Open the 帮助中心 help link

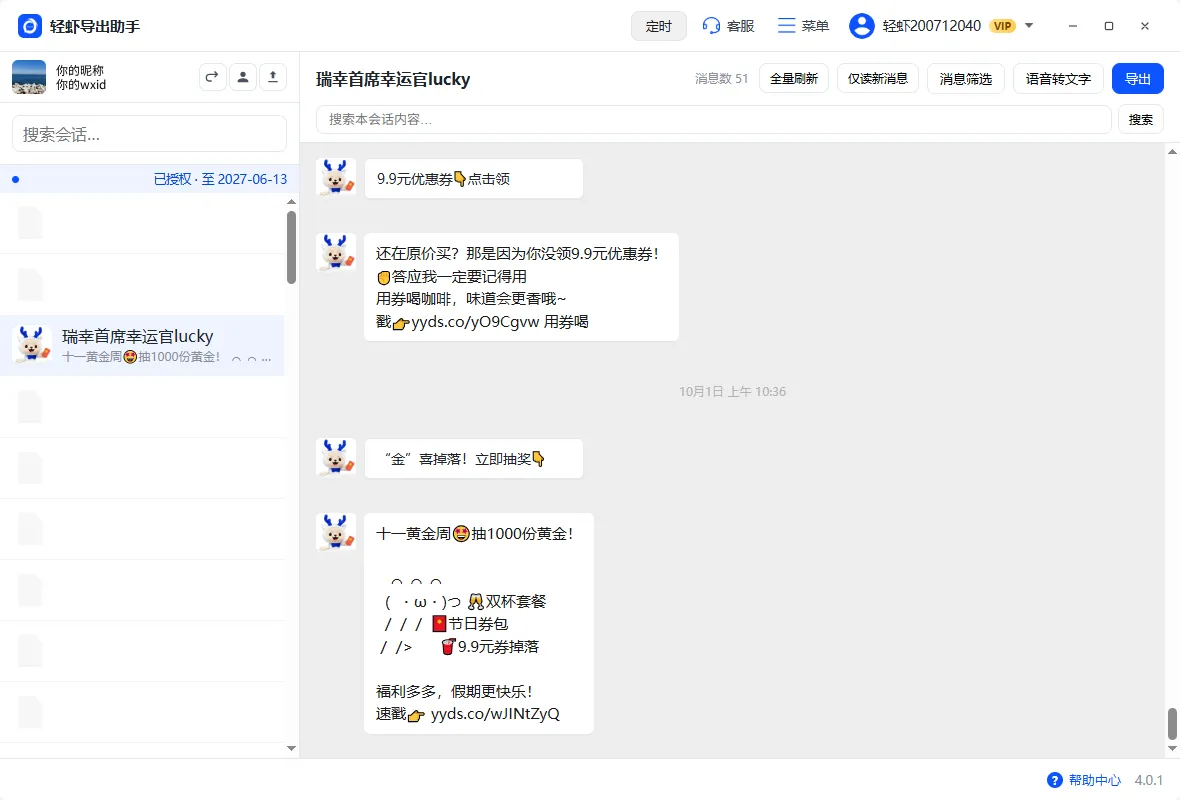click(x=1094, y=780)
